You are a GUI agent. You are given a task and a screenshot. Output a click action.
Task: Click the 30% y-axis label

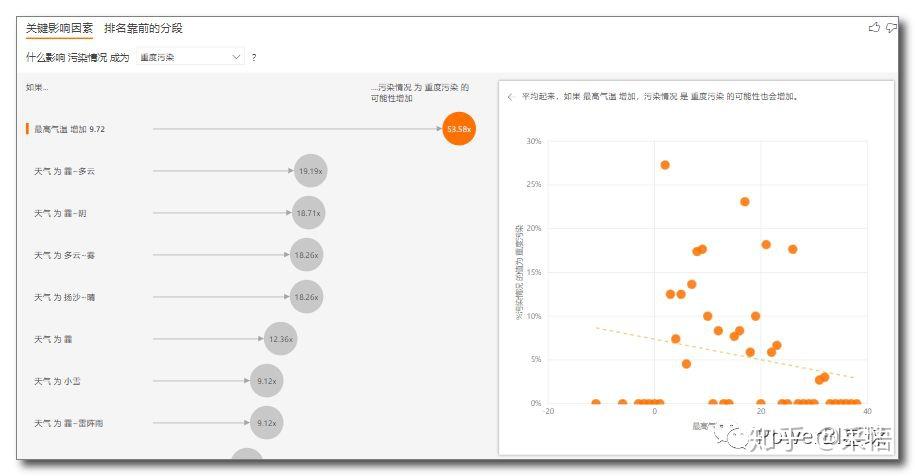click(533, 141)
